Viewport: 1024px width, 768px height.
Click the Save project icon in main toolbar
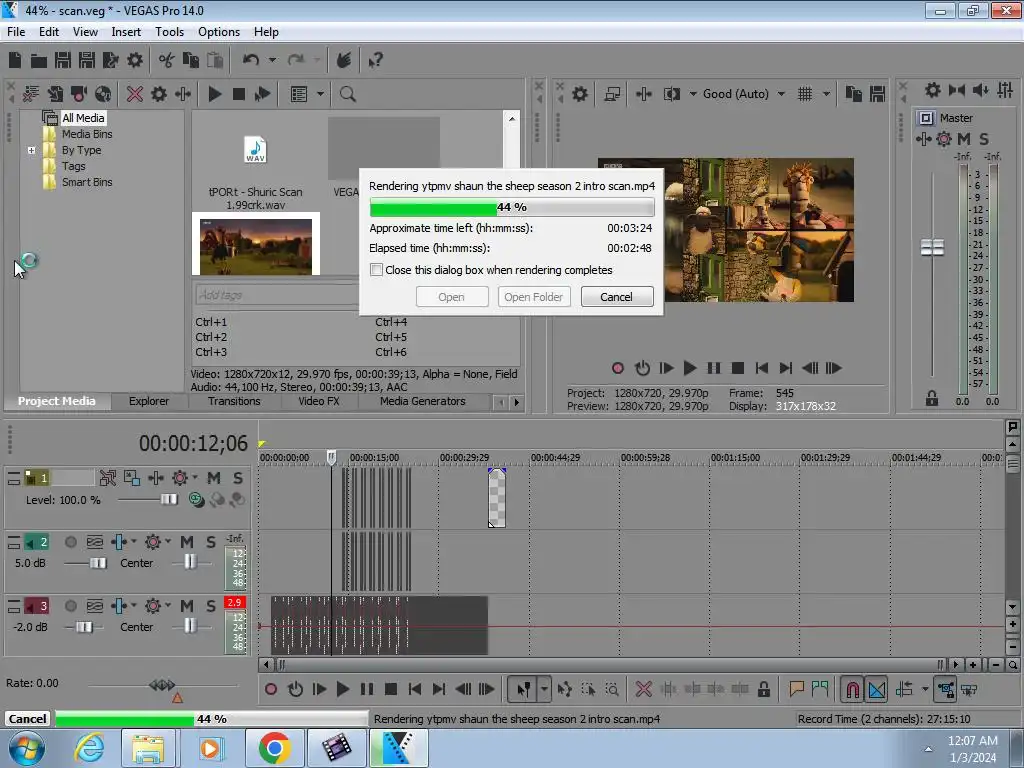(x=63, y=61)
